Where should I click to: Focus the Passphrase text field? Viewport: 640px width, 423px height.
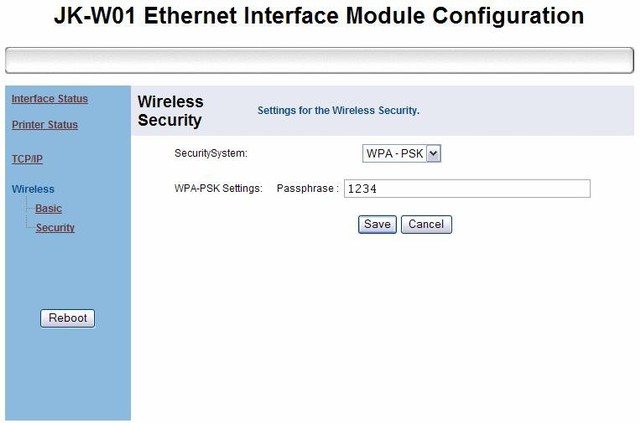466,189
